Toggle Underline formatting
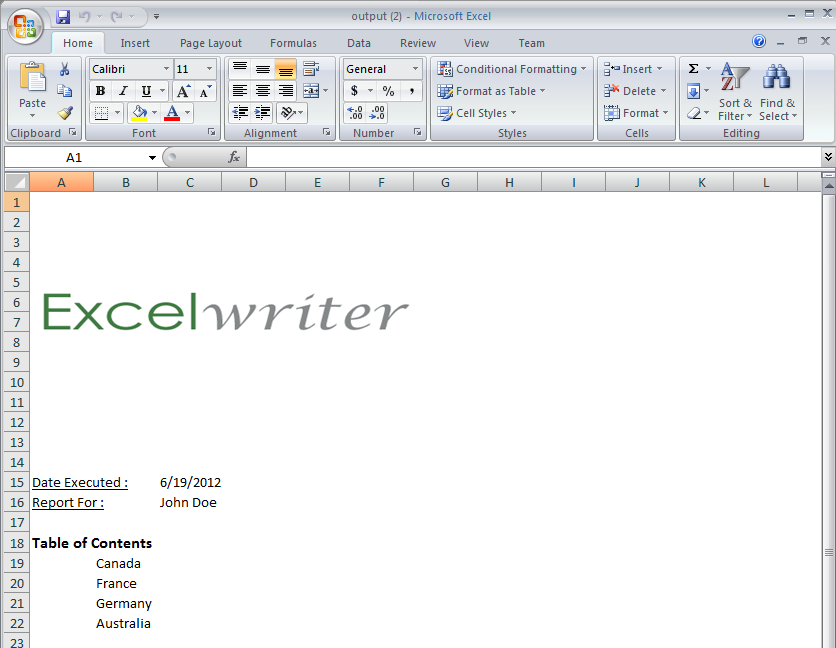Viewport: 836px width, 648px height. point(145,90)
